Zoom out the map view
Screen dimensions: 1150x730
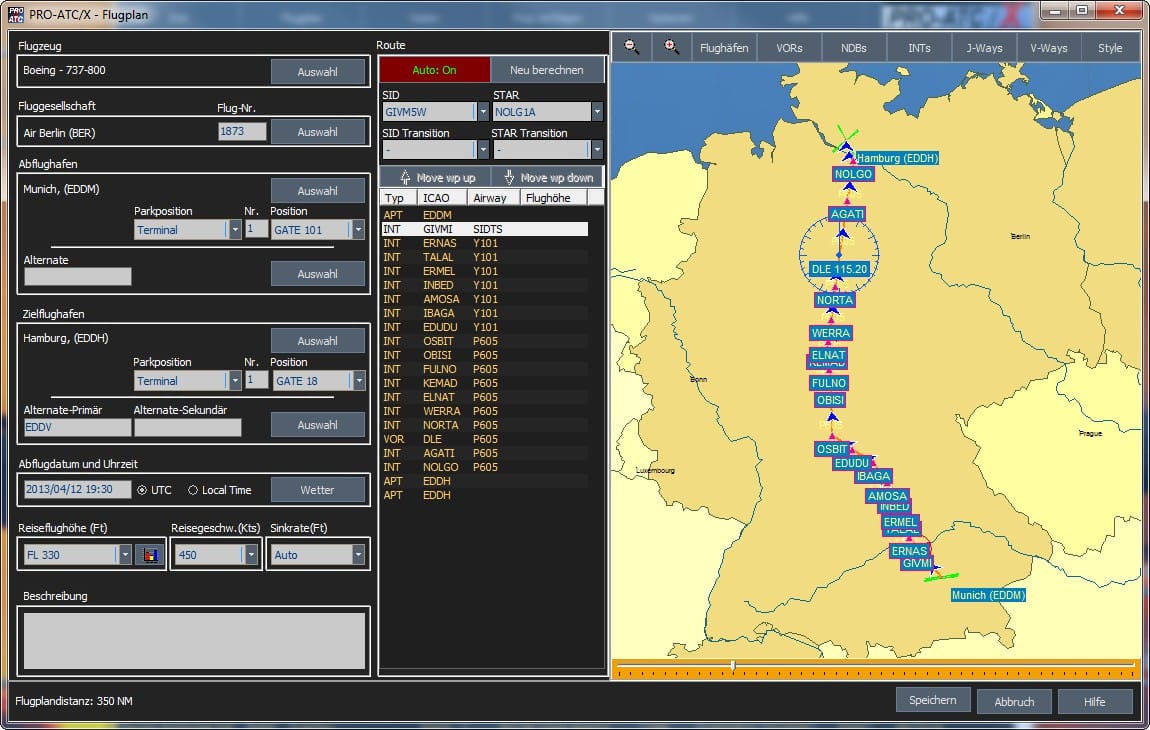[631, 47]
